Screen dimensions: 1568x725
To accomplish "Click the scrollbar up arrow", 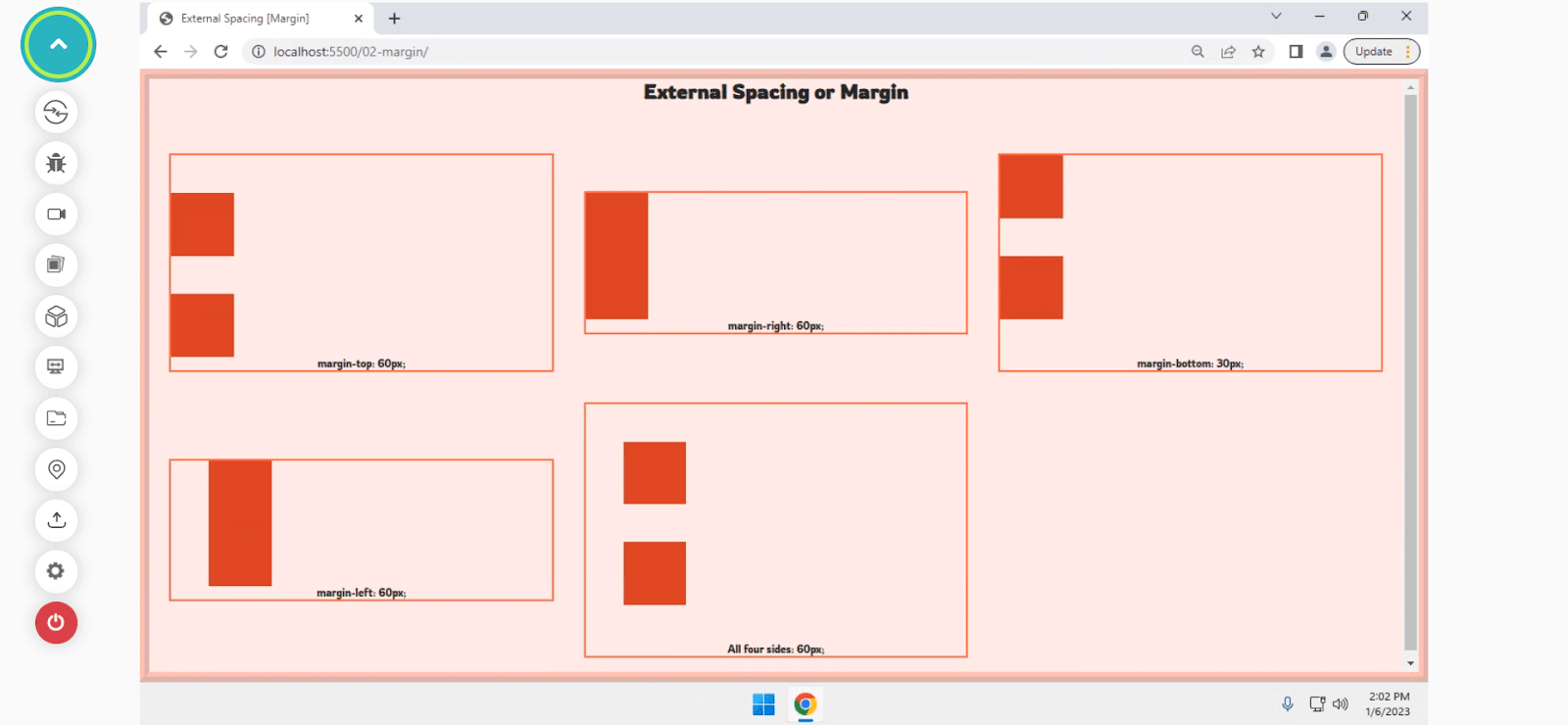I will (1410, 87).
